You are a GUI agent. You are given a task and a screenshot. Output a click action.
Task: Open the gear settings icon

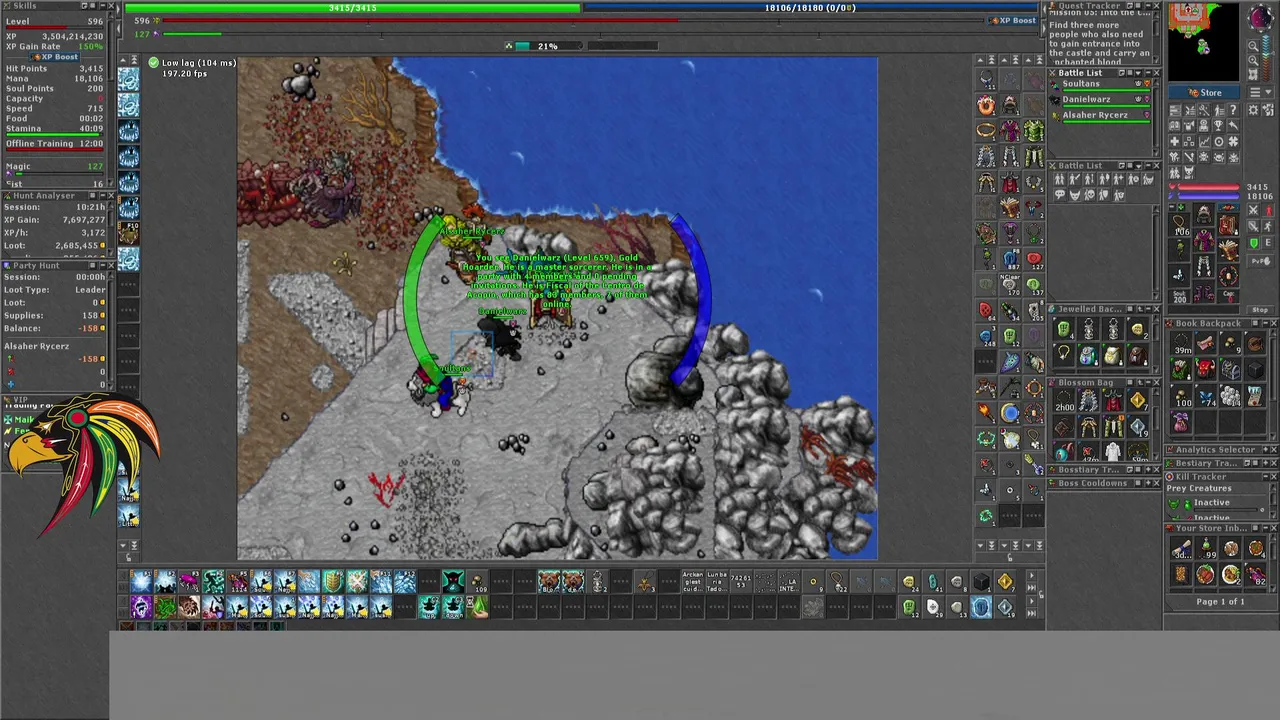click(1252, 109)
